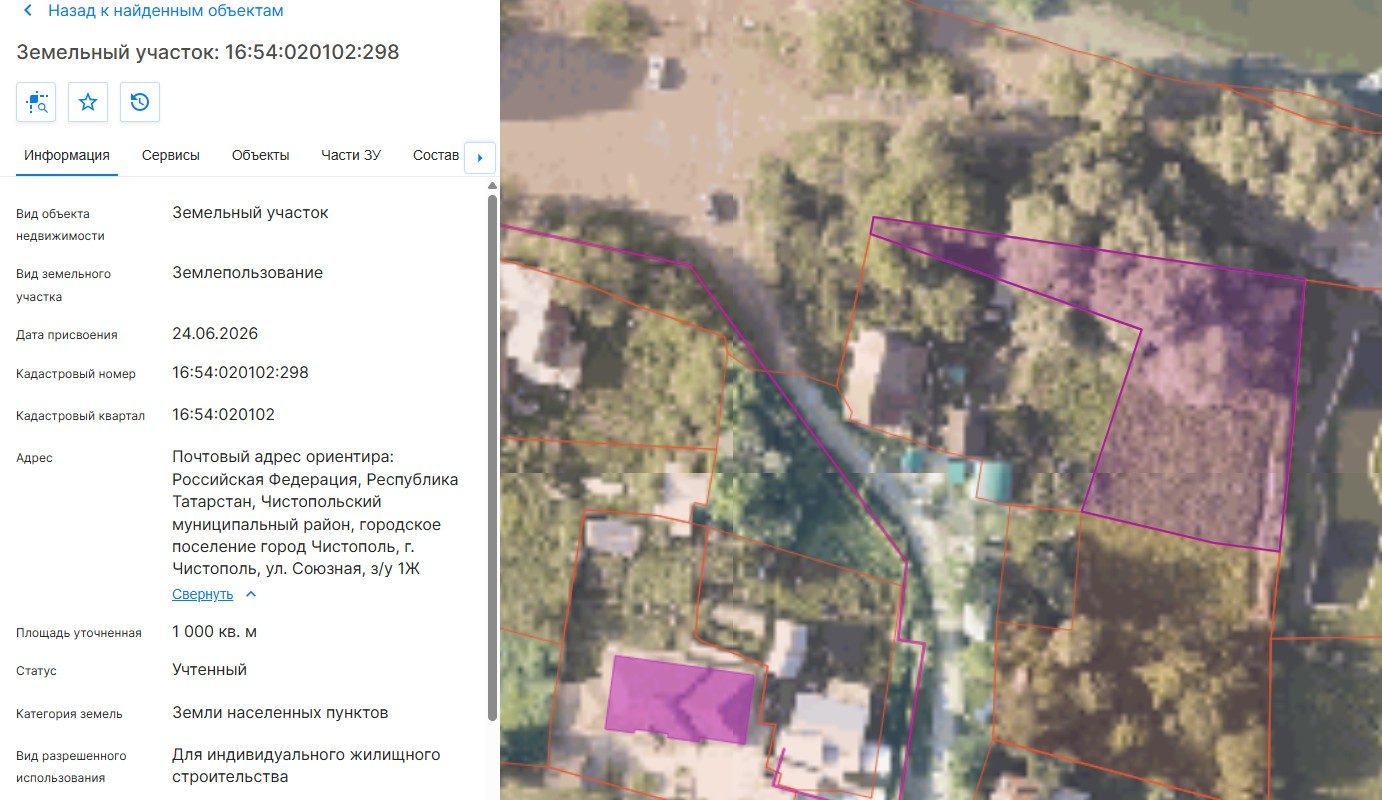Open the 'Назад к найденным объектам' link
This screenshot has height=800, width=1382.
(x=166, y=11)
